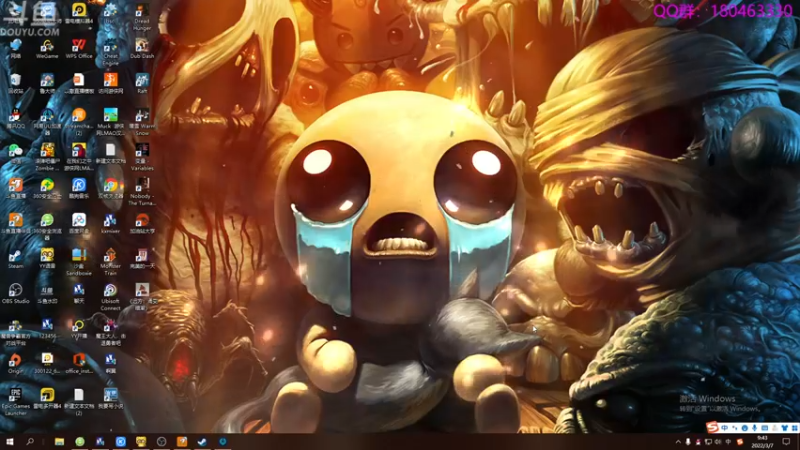Launch WeGame from the desktop
Screen dimensions: 800x450
tap(47, 49)
